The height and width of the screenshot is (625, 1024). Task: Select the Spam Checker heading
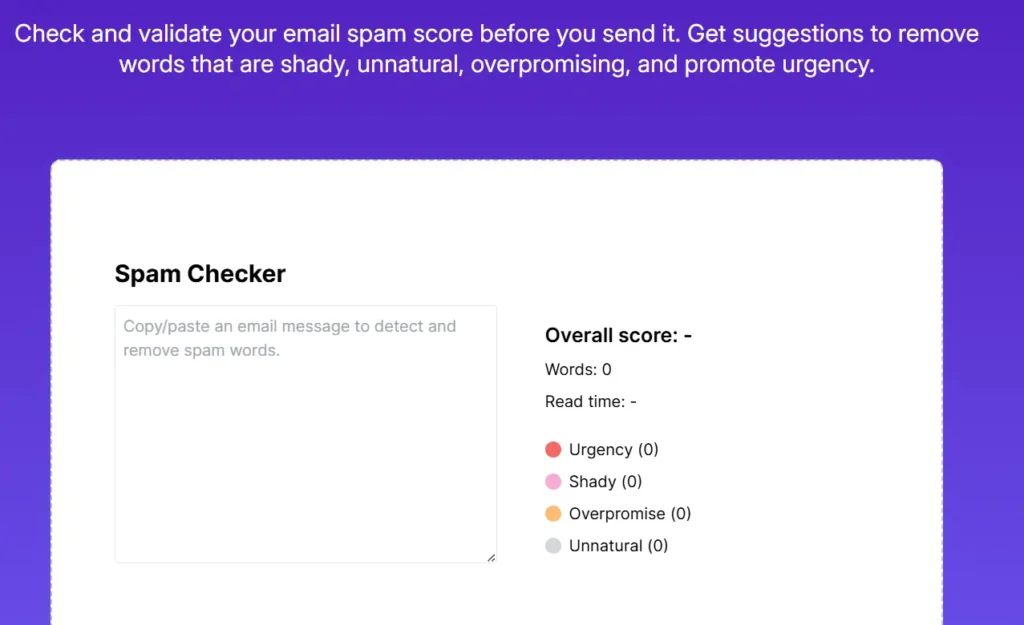200,273
